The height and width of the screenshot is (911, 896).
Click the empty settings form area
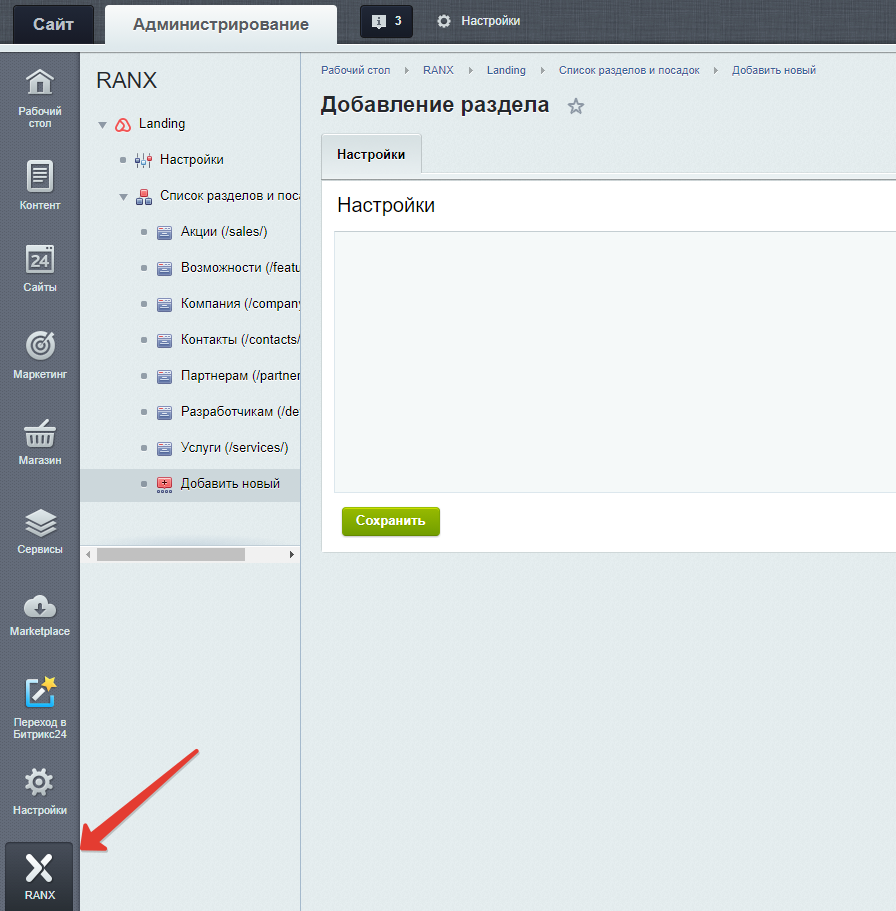pos(615,362)
